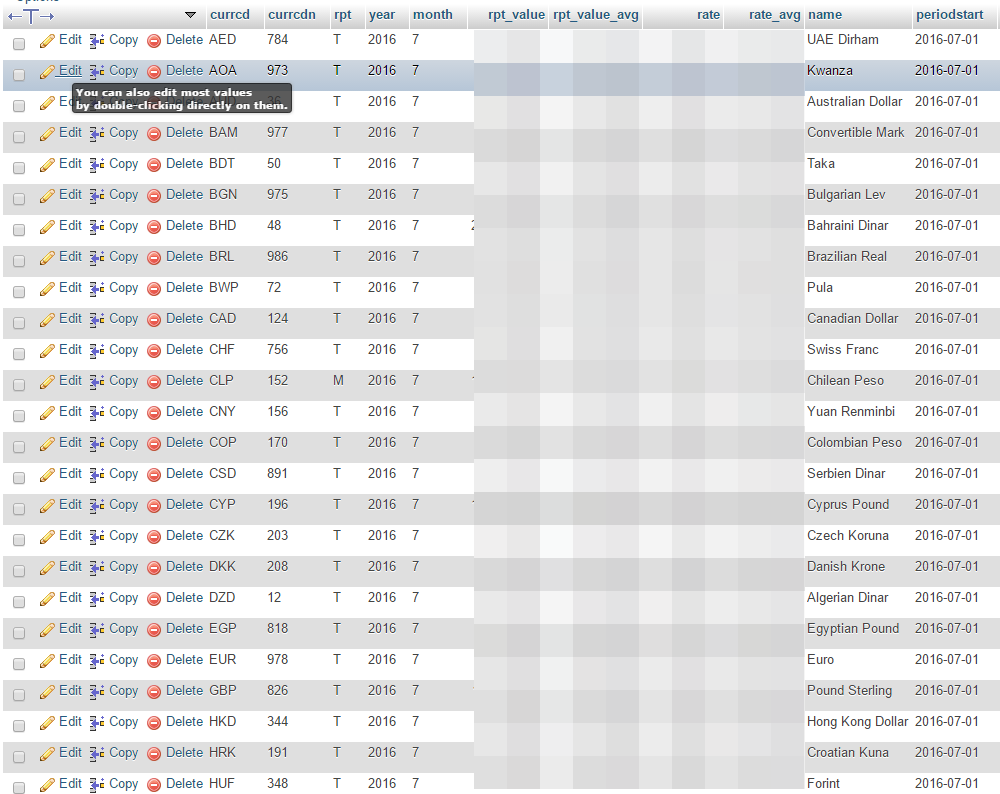The width and height of the screenshot is (1000, 794).
Task: Sort by the rpt_value_avg column header
Action: pos(596,15)
